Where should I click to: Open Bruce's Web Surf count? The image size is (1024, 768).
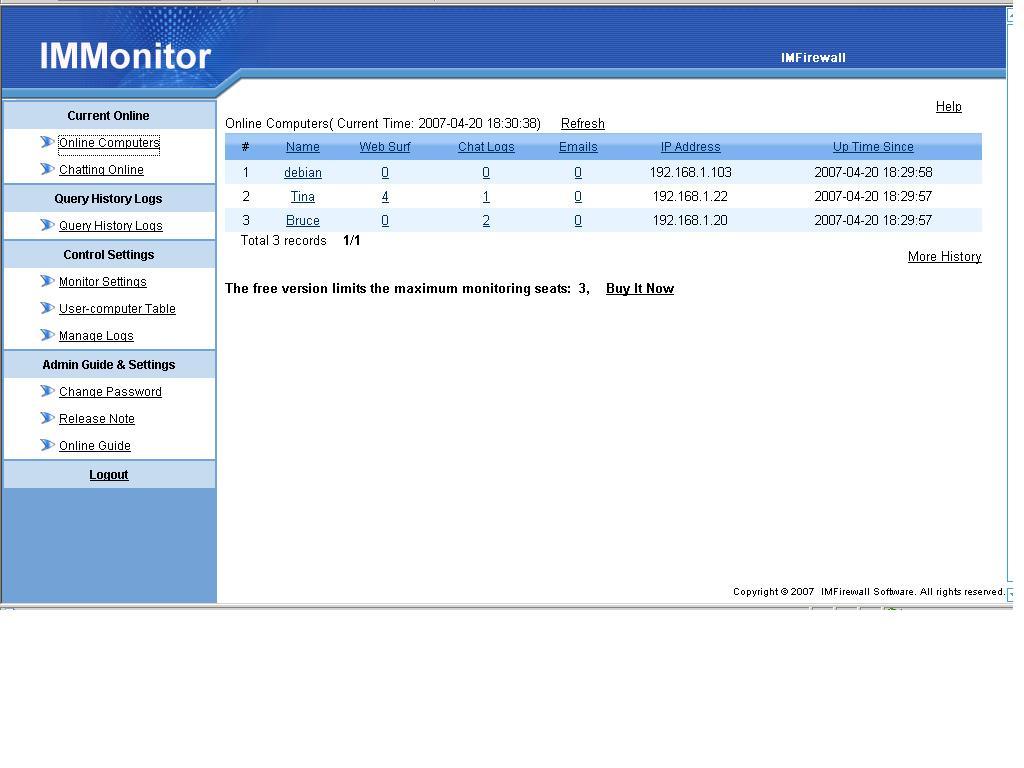[x=385, y=221]
